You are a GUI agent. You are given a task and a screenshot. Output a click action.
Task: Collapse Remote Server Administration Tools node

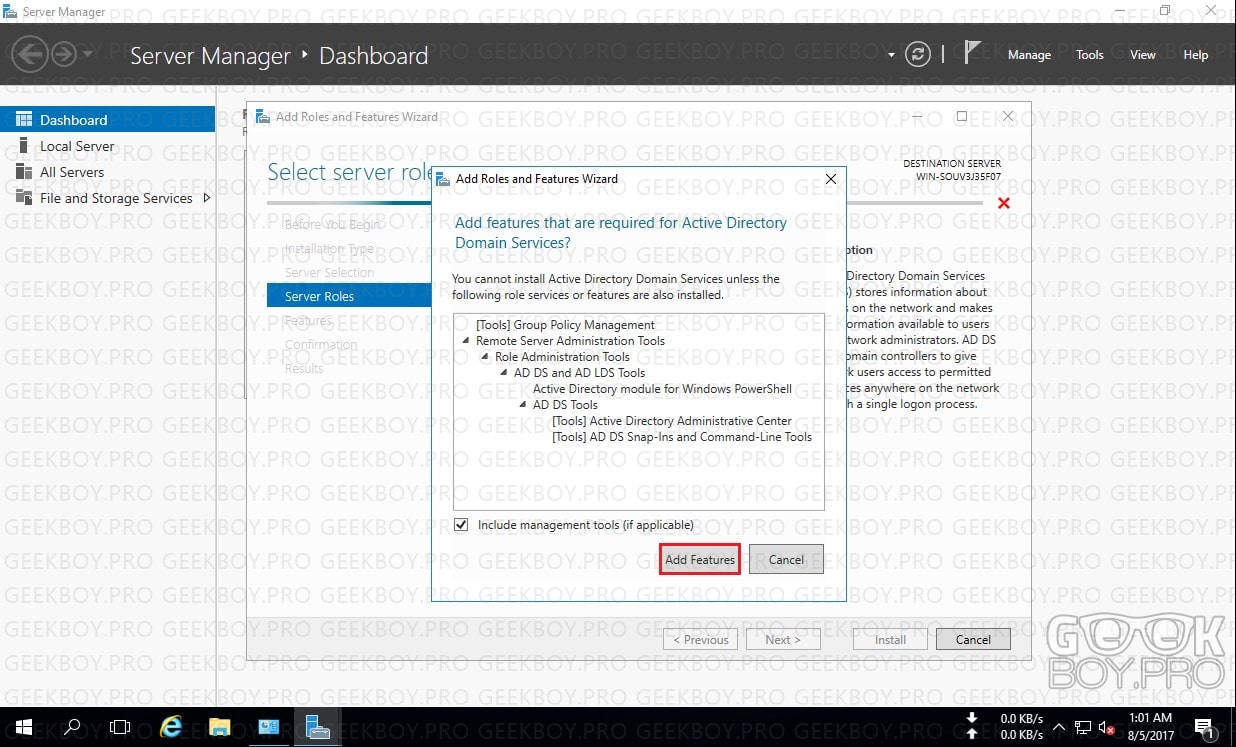(465, 341)
